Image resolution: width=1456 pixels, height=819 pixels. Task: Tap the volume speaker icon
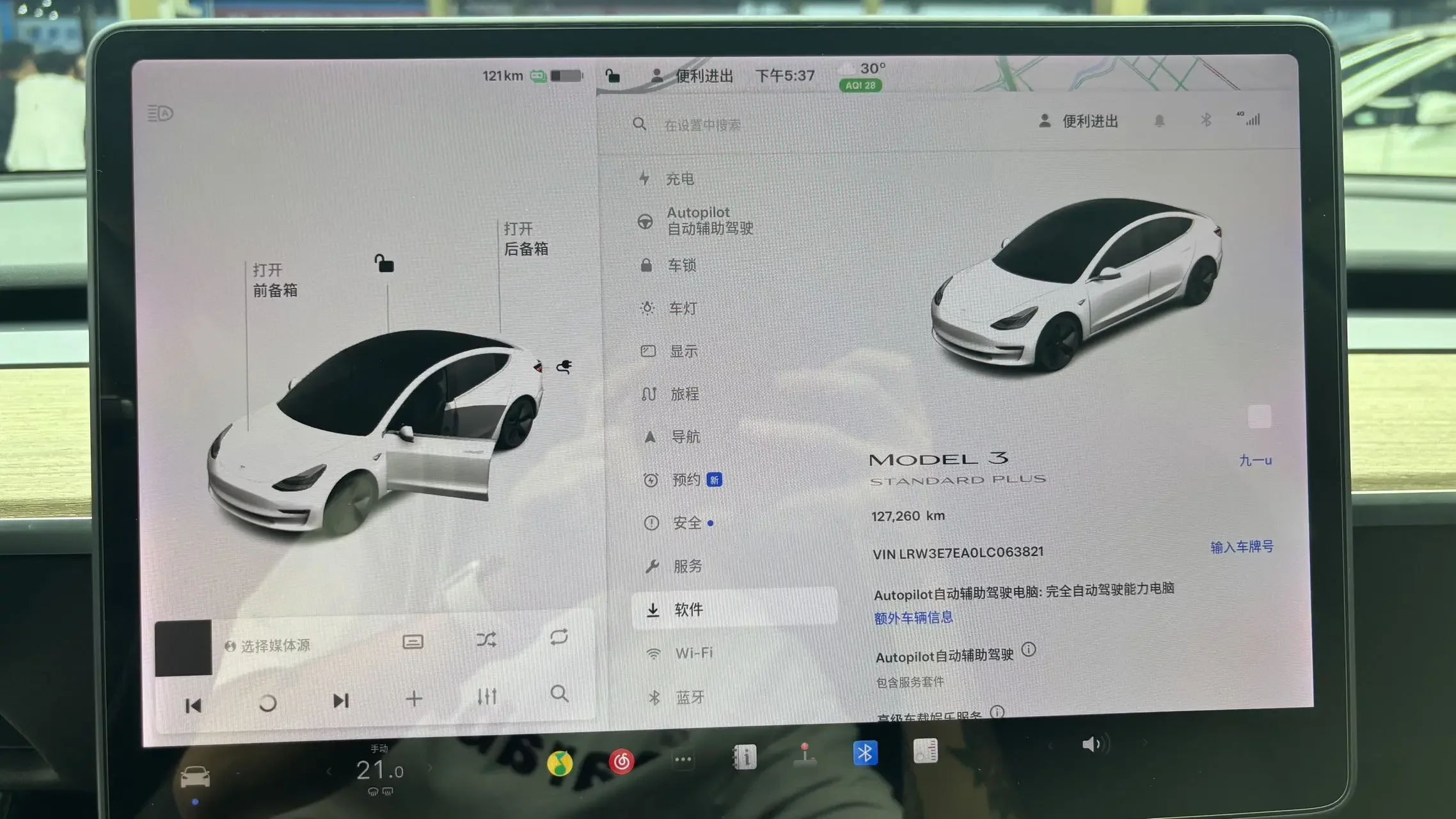click(1095, 744)
